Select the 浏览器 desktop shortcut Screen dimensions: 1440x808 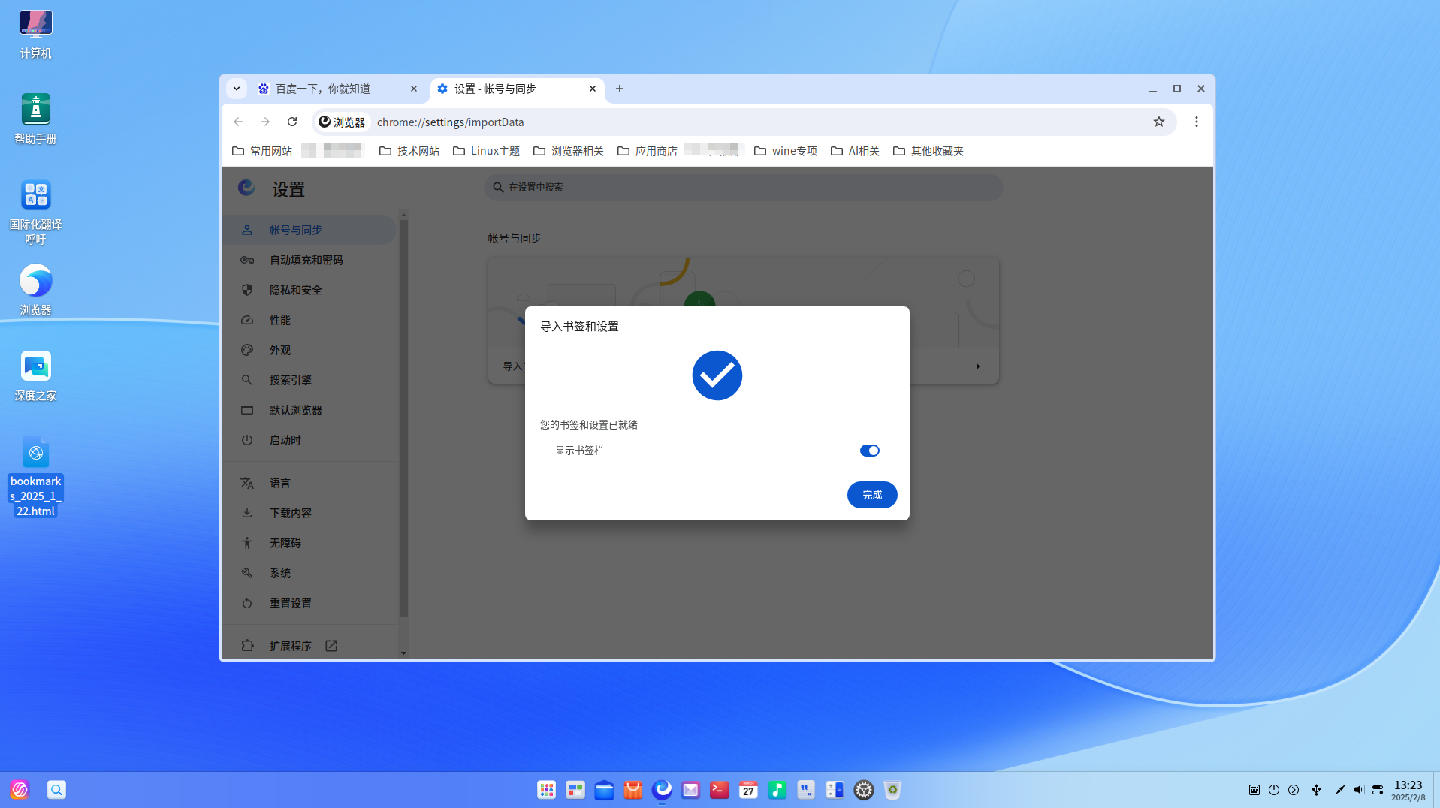pos(36,290)
